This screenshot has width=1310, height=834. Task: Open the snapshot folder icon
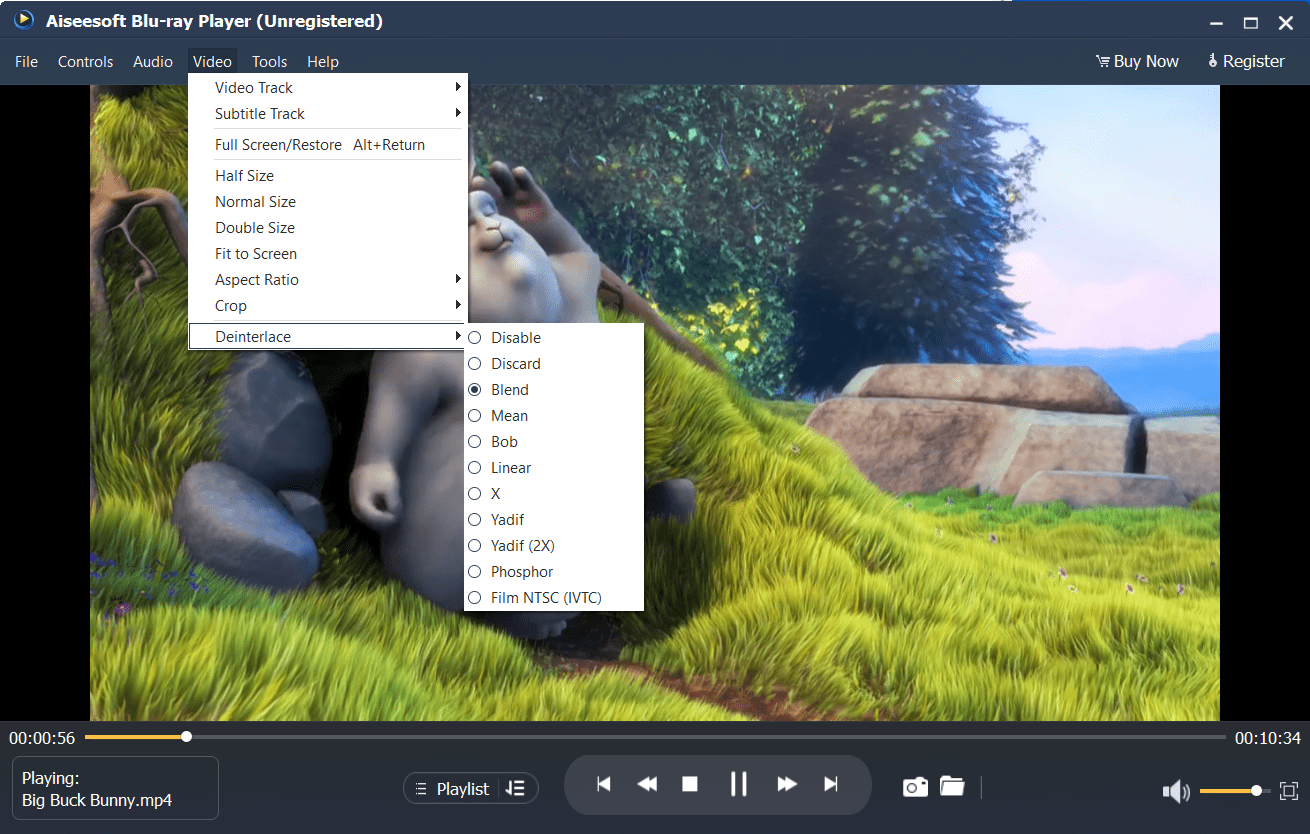(952, 786)
